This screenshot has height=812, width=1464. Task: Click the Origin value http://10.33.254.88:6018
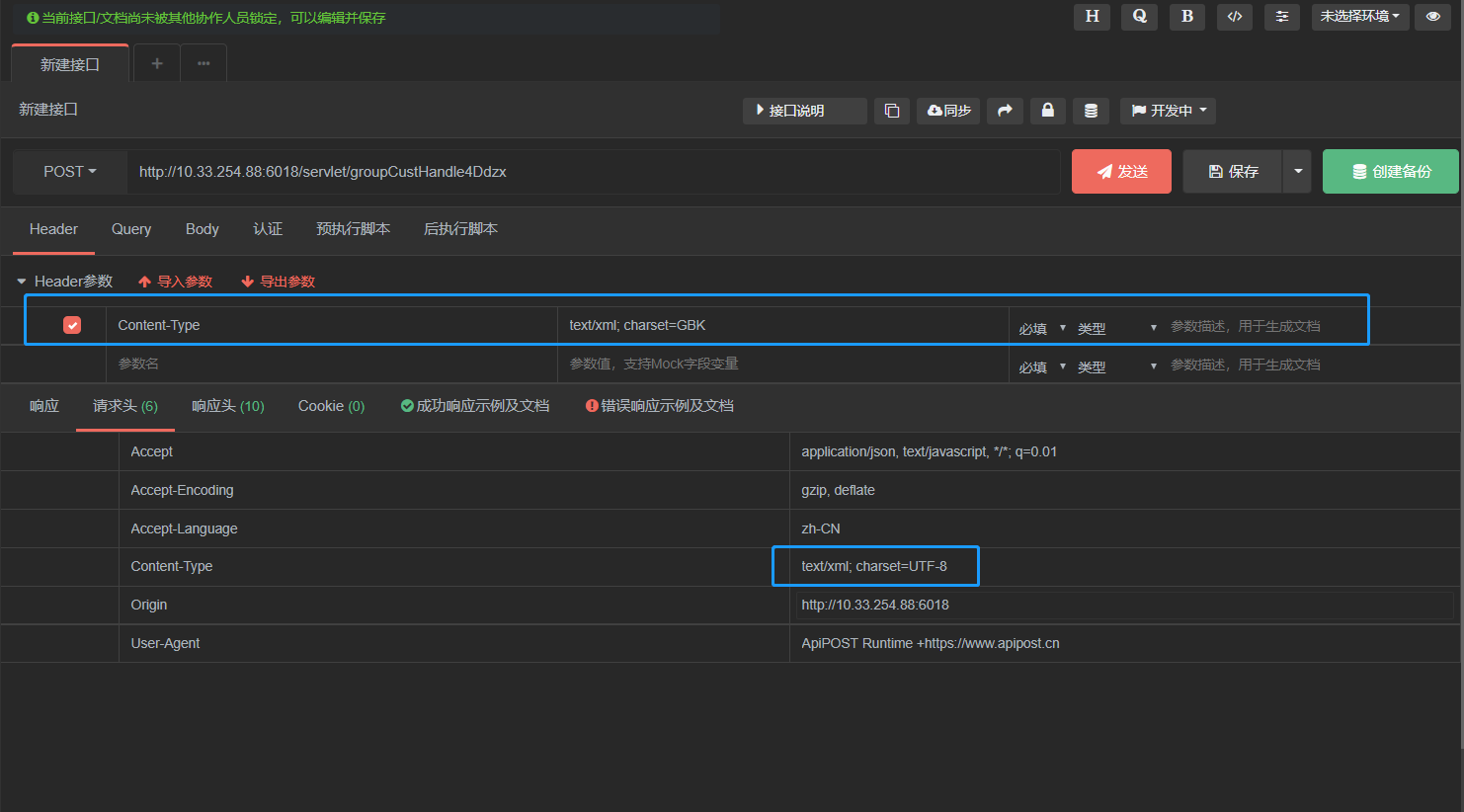875,605
